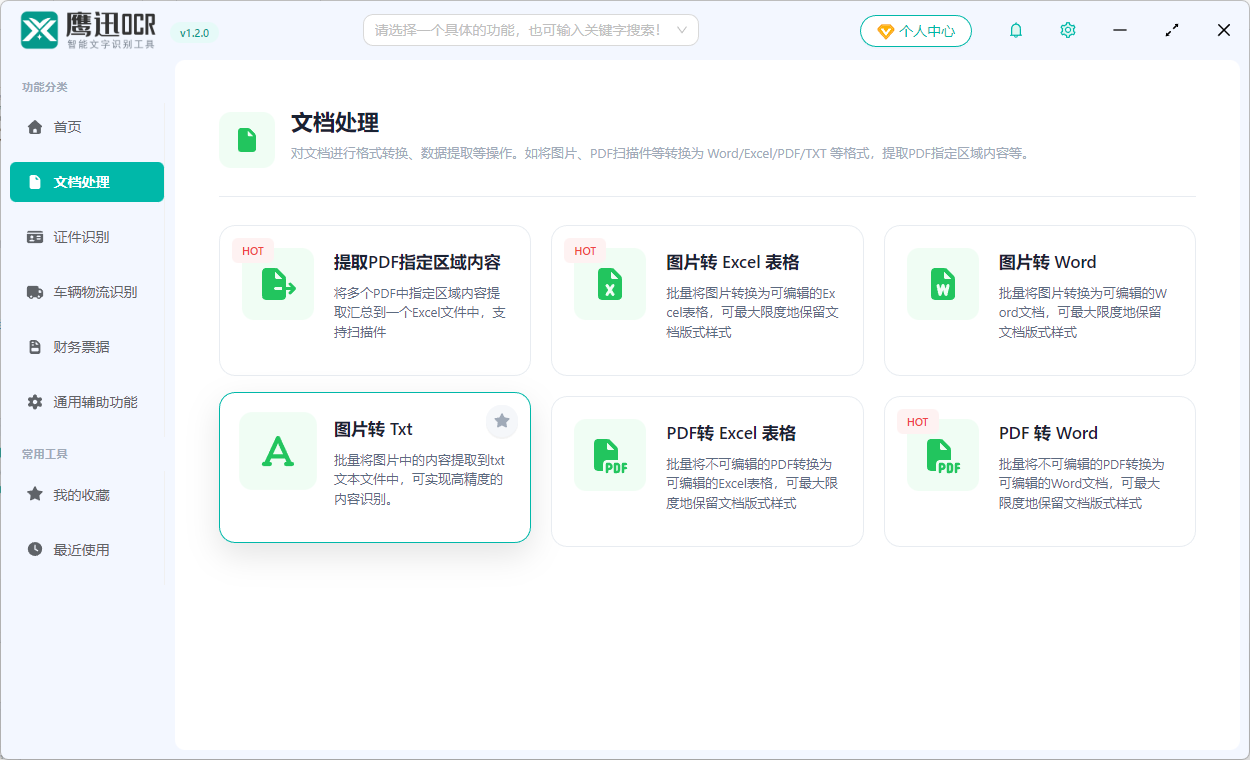Open 提取PDF指定区域内容 tool
This screenshot has width=1250, height=760.
[374, 300]
